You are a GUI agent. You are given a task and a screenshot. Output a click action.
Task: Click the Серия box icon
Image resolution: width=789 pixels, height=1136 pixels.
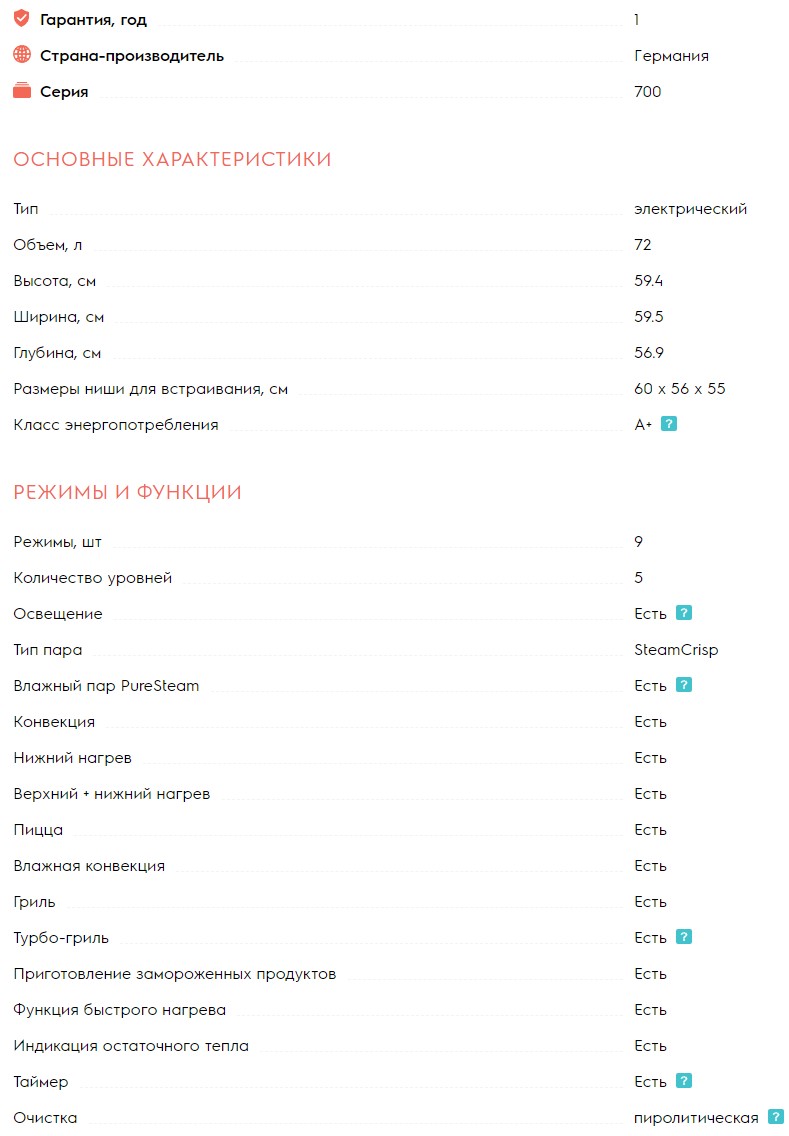tap(22, 91)
